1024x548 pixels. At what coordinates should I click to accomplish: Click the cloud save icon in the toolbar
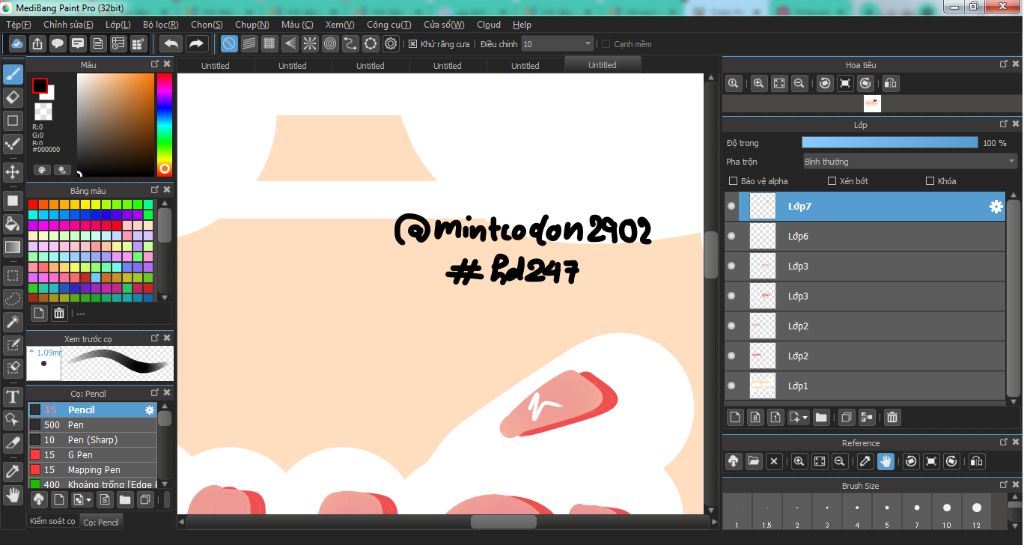click(17, 44)
